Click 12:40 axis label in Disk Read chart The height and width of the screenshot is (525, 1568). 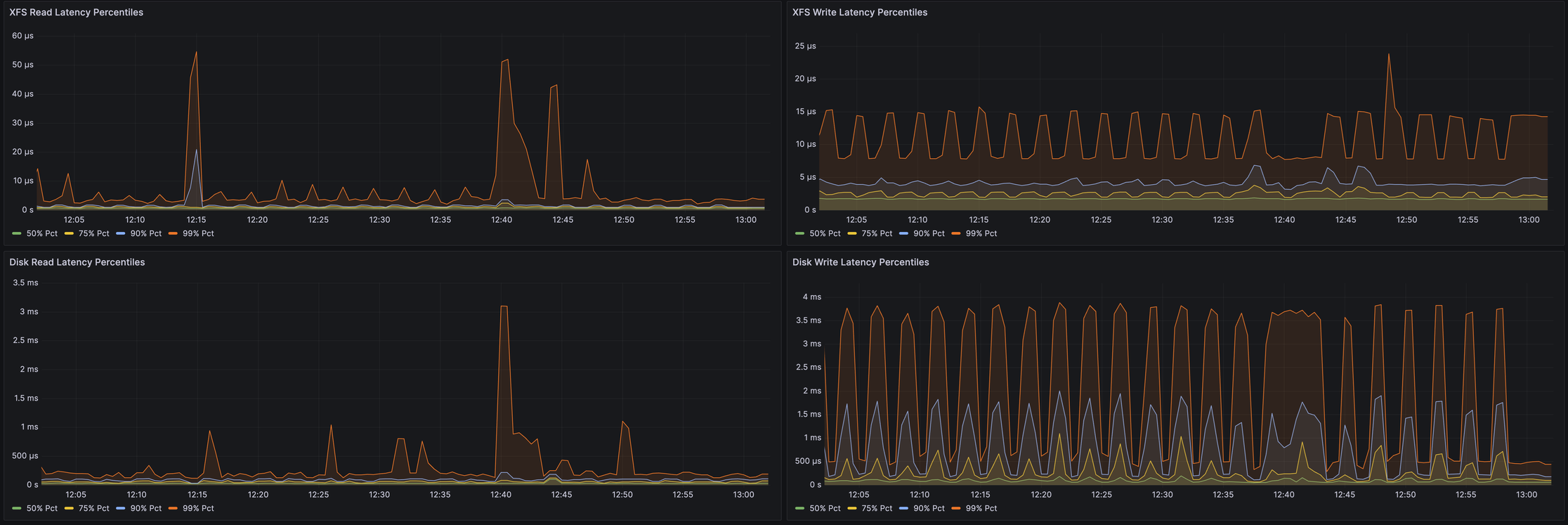pos(501,495)
